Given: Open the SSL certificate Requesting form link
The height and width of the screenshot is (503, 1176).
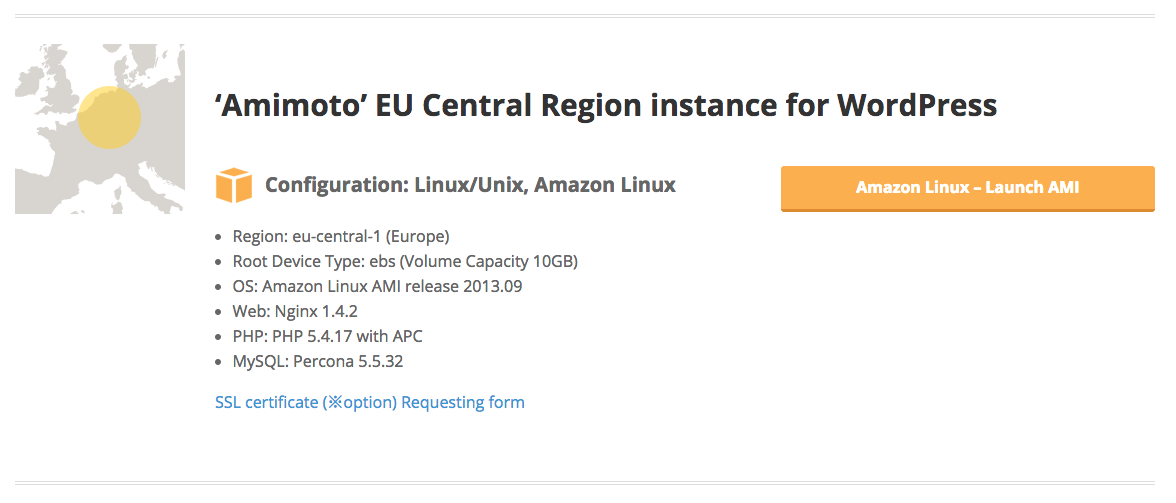Looking at the screenshot, I should 370,403.
